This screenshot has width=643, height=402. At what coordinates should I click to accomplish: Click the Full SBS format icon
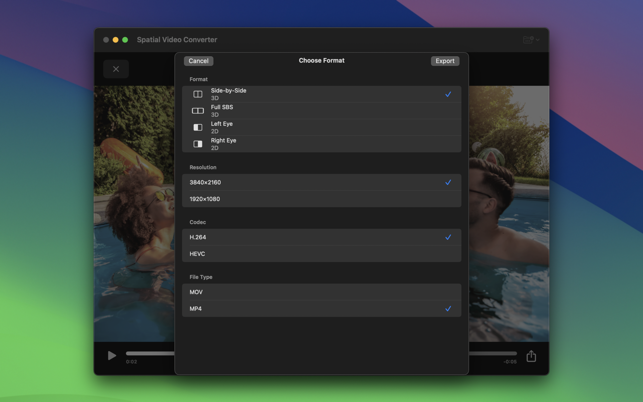198,111
